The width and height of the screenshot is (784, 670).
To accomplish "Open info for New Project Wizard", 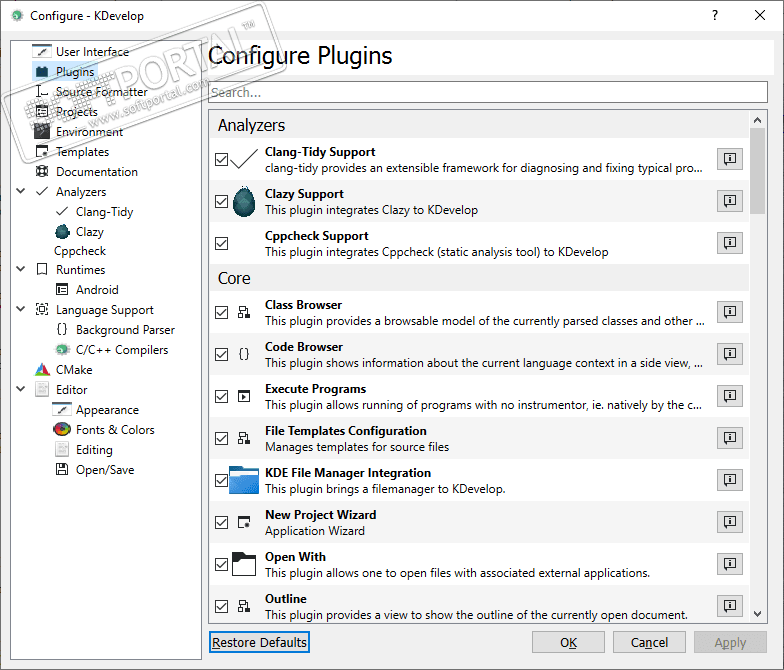I will [730, 522].
